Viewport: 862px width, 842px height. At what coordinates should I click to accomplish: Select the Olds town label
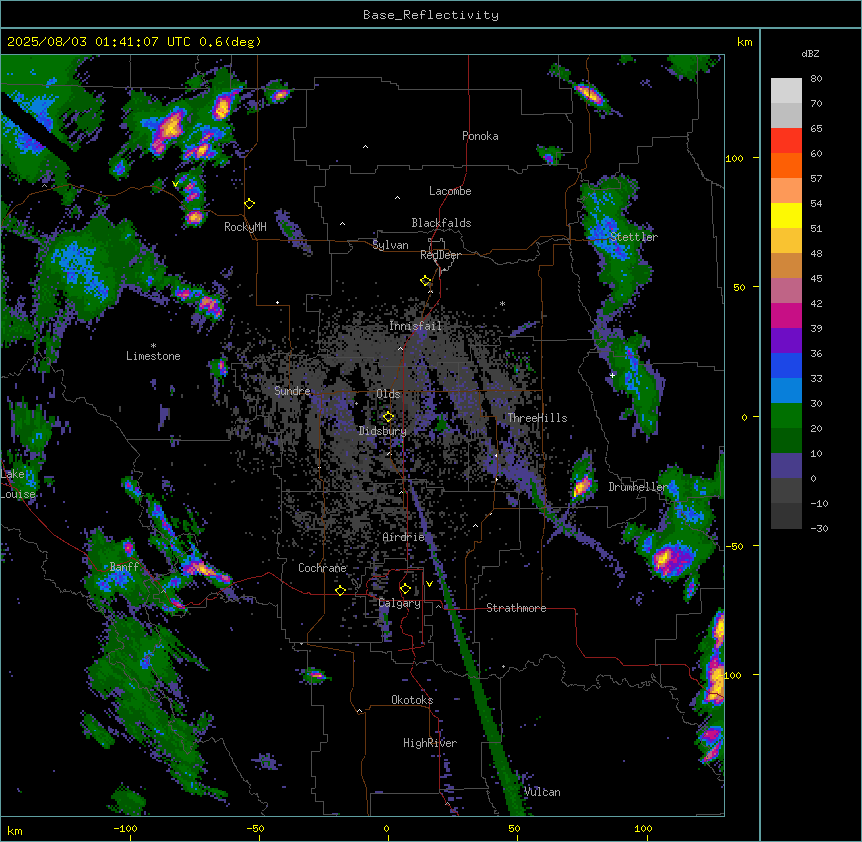click(x=388, y=394)
